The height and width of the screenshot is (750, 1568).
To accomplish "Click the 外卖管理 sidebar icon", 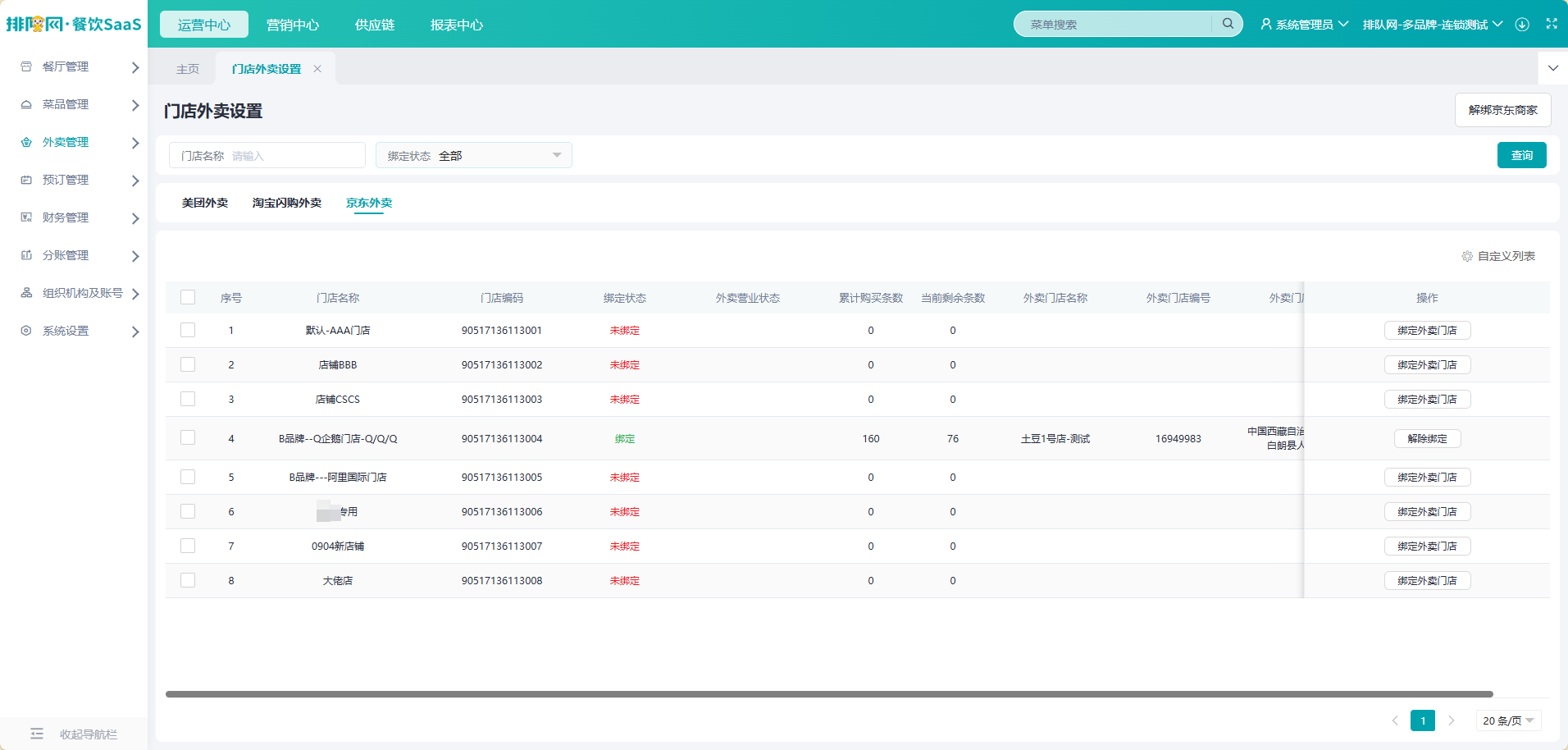I will (26, 142).
